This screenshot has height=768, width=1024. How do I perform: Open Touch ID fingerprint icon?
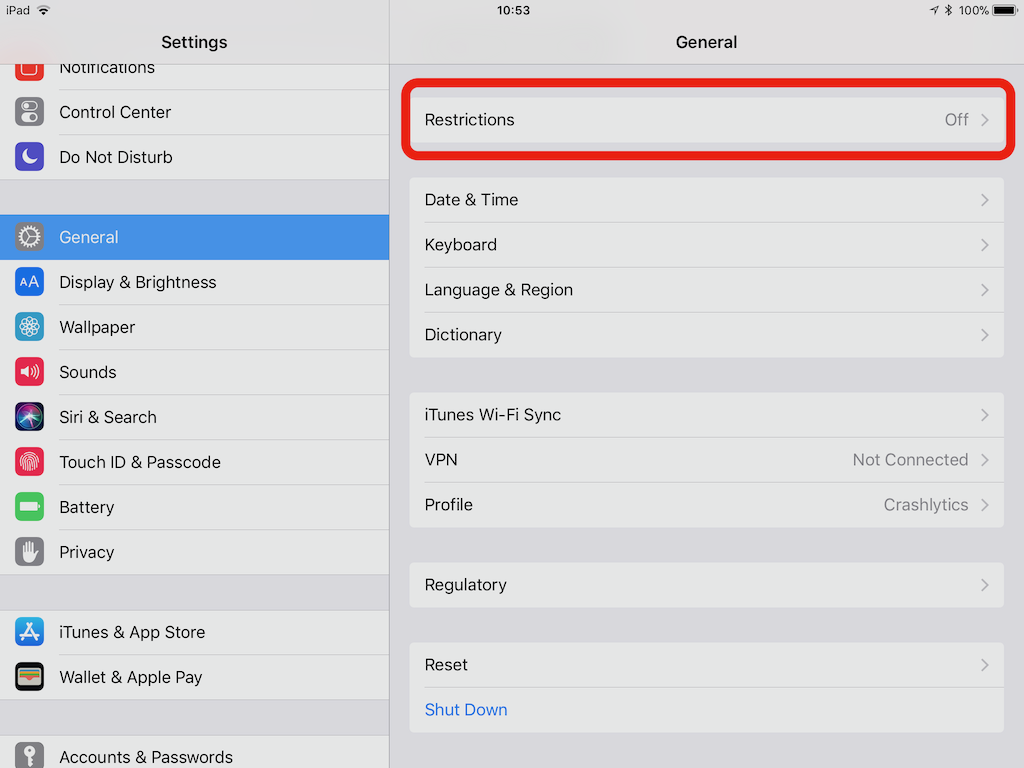29,462
